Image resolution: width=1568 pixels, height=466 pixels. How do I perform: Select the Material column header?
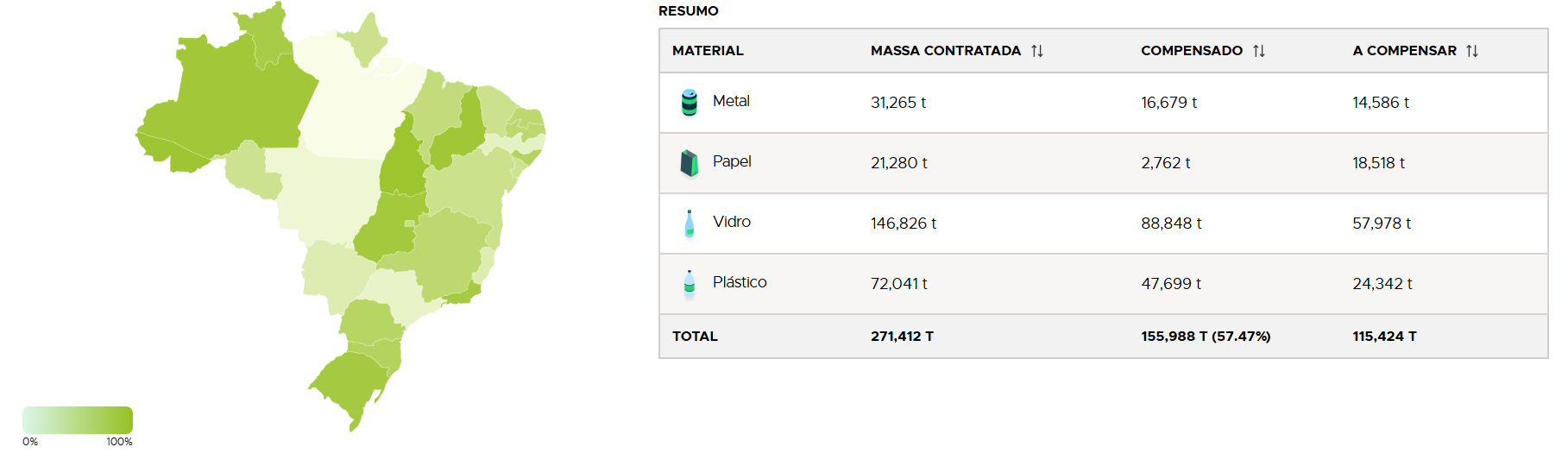(708, 51)
